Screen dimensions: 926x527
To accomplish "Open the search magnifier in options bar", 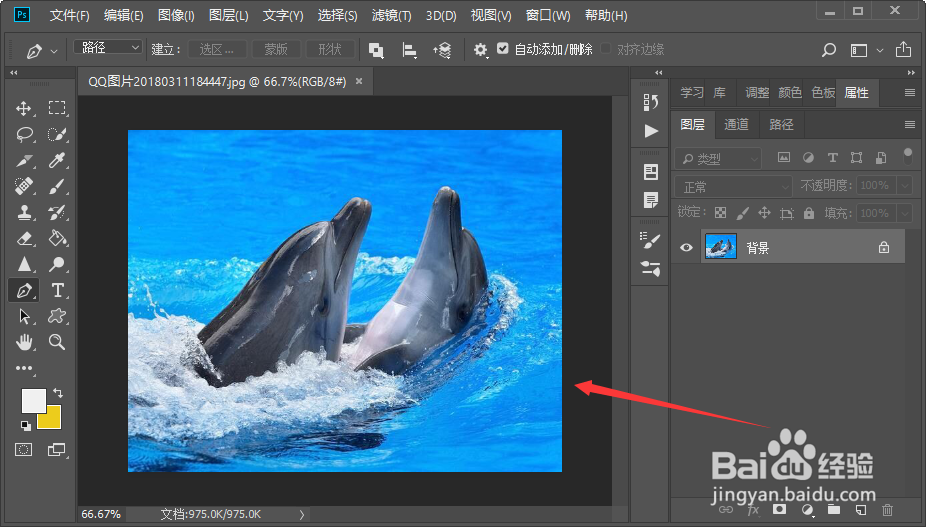I will tap(829, 50).
